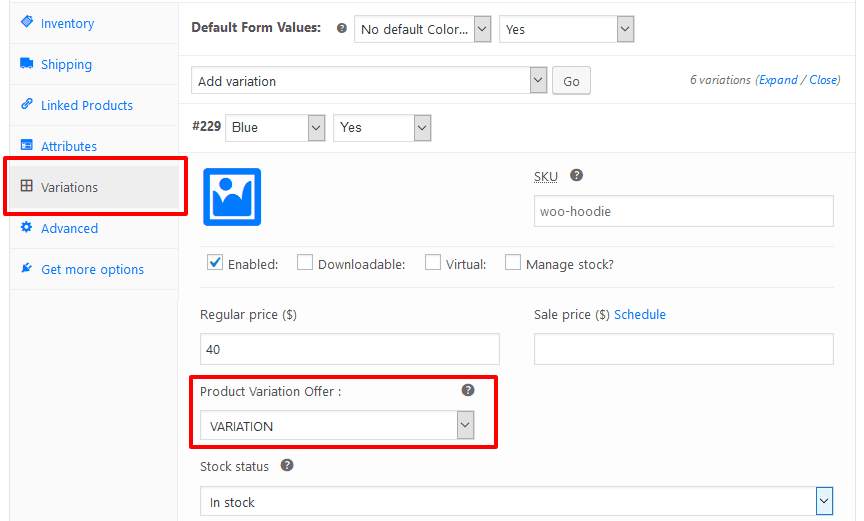Click help icon next to Stock status

[287, 465]
